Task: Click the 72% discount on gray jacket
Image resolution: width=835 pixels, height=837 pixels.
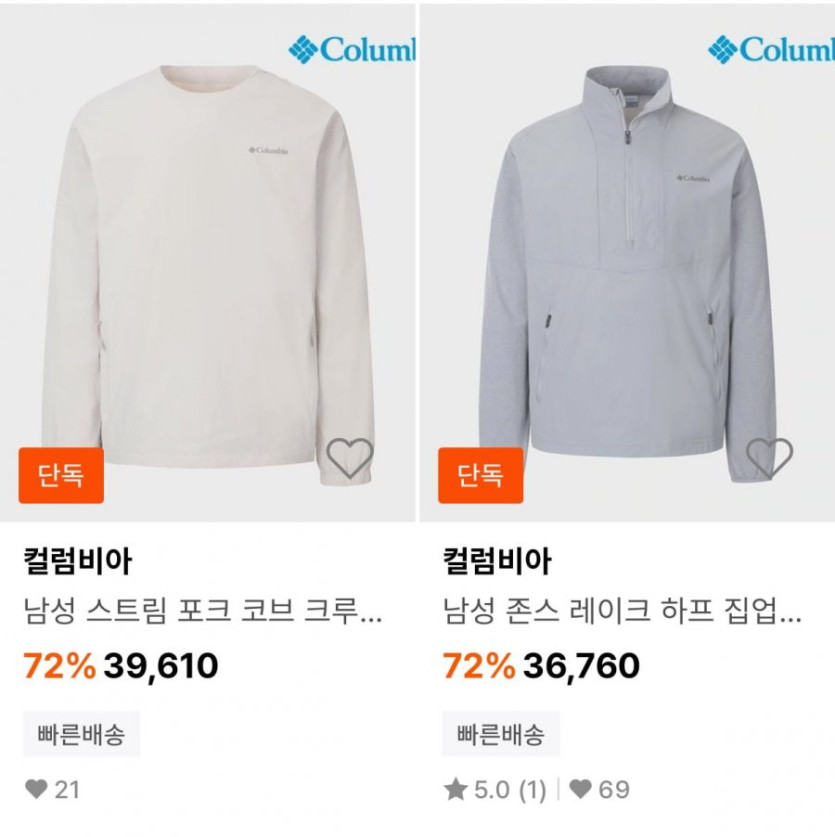Action: click(x=479, y=666)
